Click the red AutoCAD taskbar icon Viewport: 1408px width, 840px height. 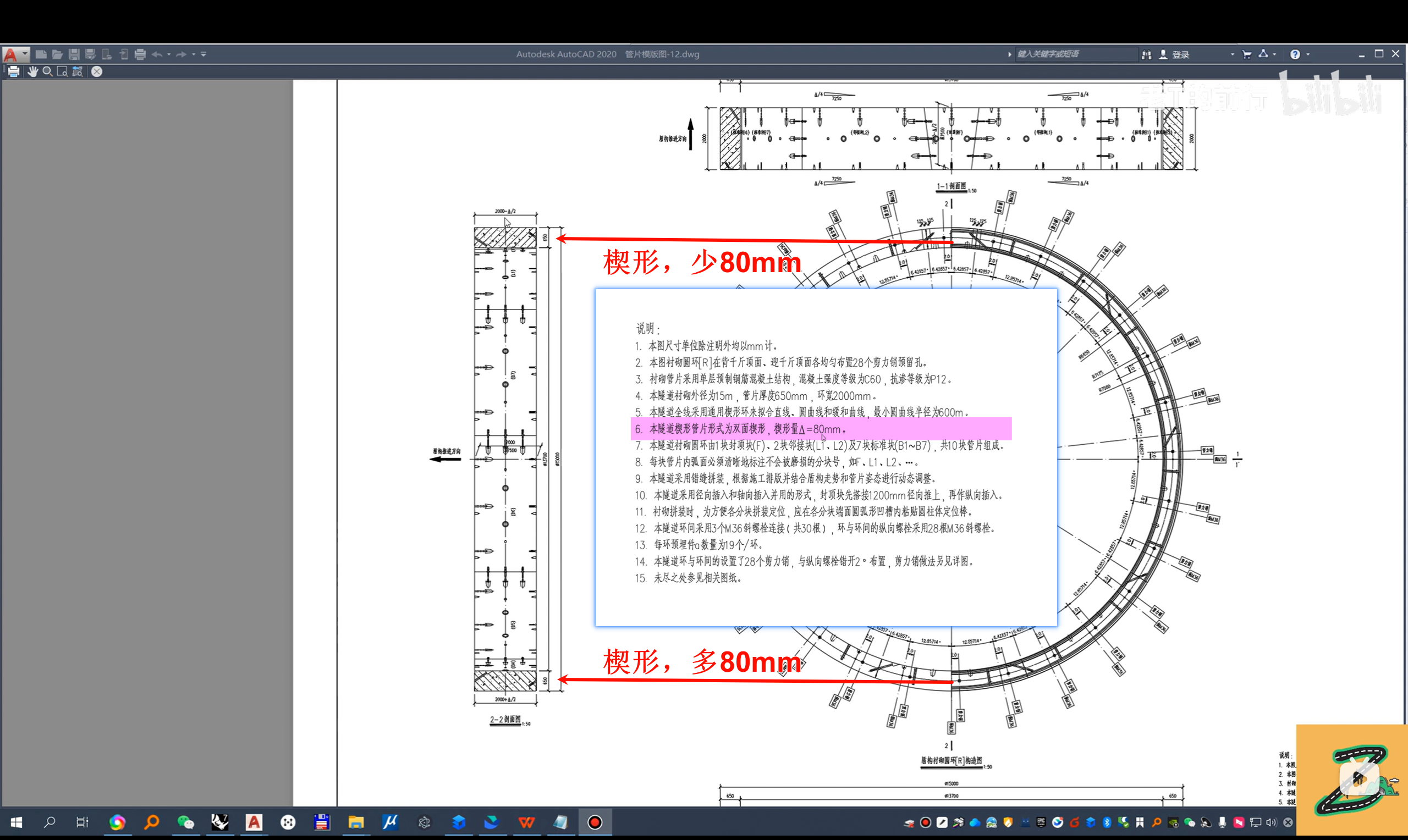tap(254, 822)
